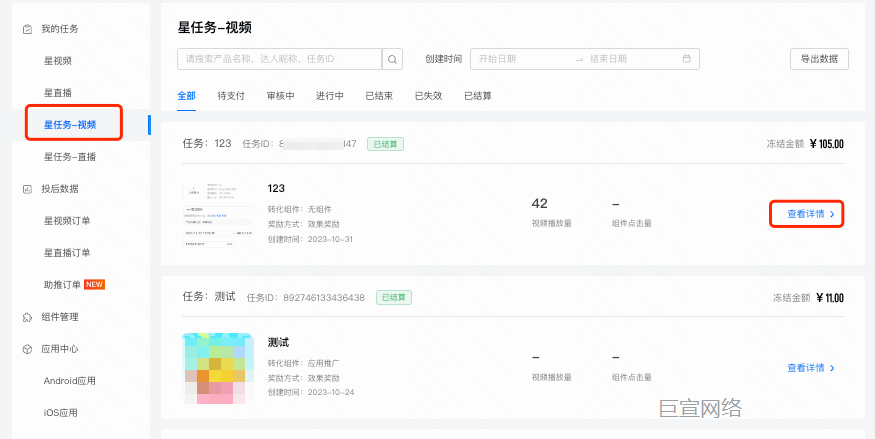
Task: Click the NEW badge beside 助推订单
Action: [x=94, y=284]
